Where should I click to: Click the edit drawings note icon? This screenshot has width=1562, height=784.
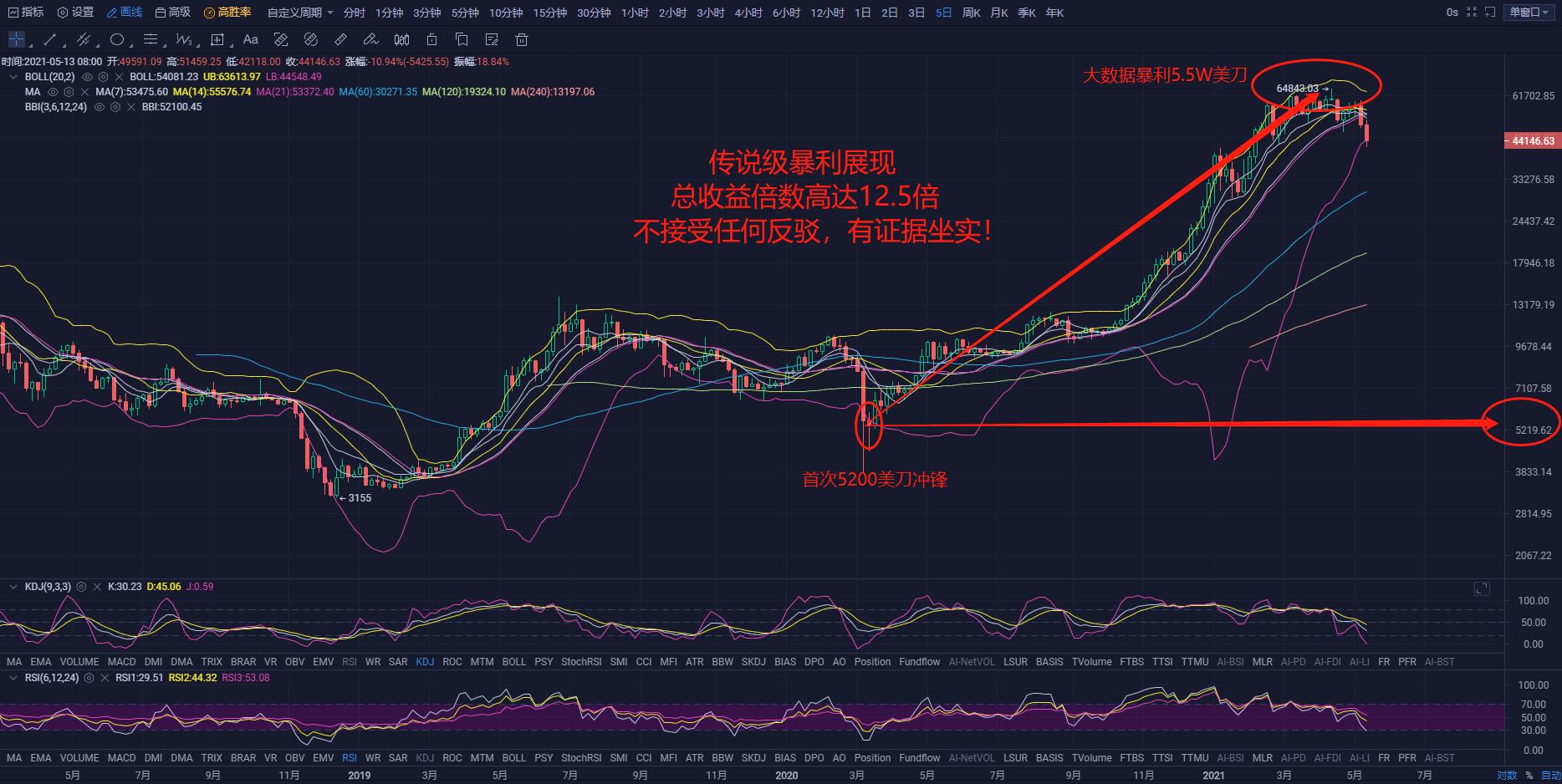click(x=492, y=39)
